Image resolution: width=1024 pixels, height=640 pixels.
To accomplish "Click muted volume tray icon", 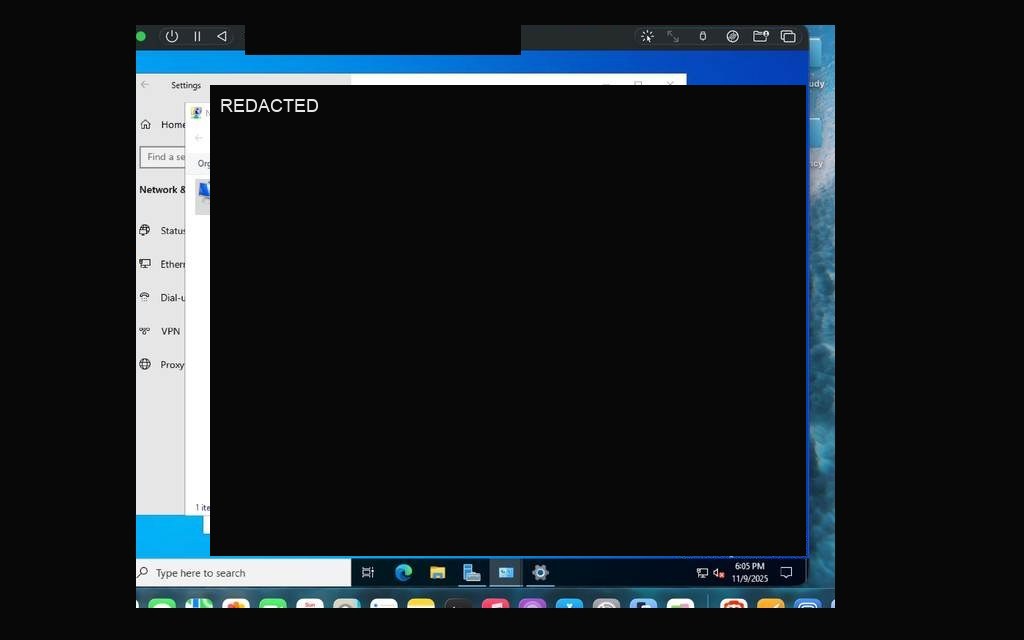I will tap(719, 573).
